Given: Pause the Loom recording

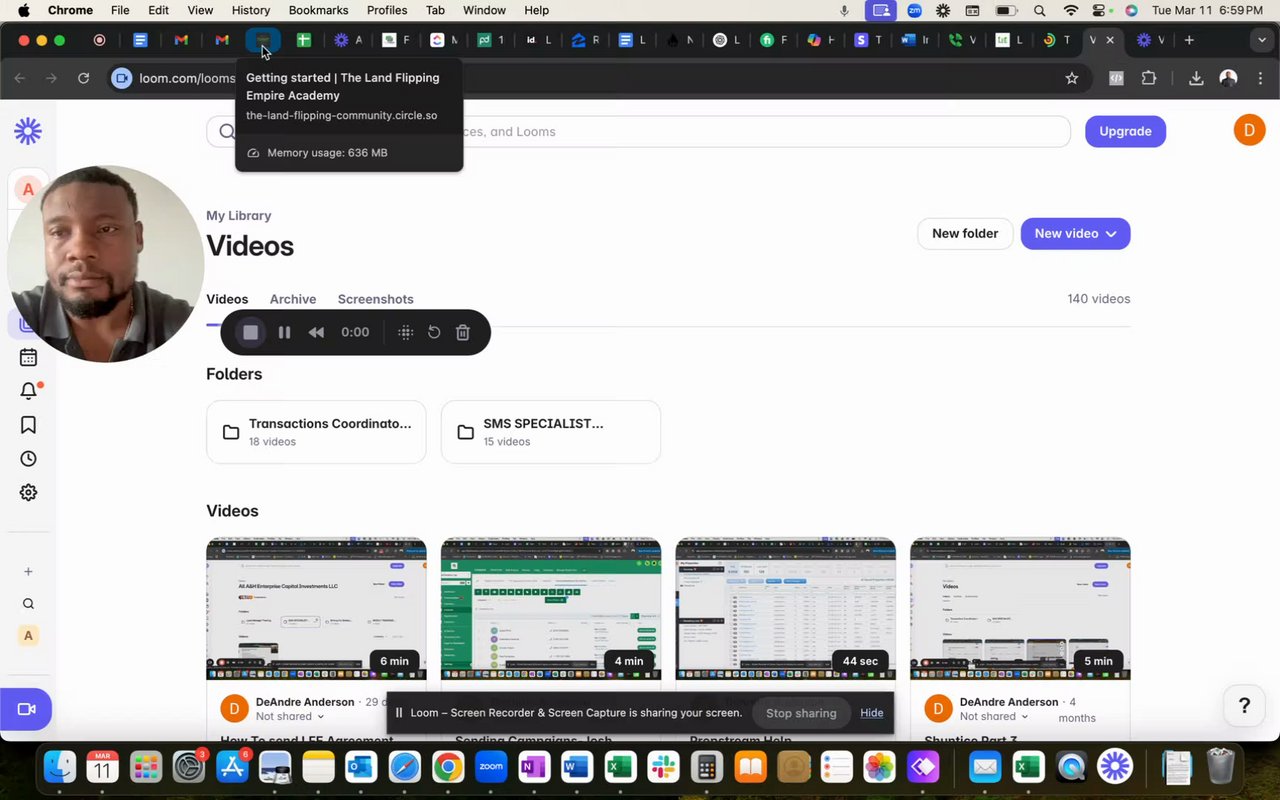Looking at the screenshot, I should pos(284,332).
